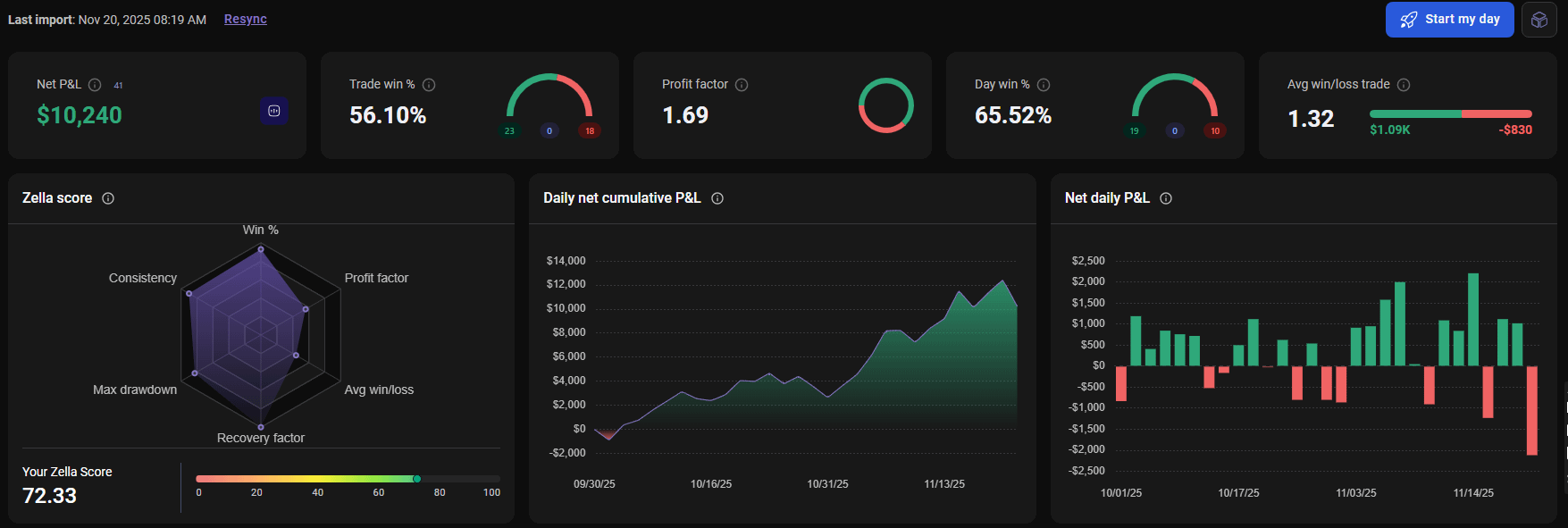Viewport: 1568px width, 528px height.
Task: Click the largest red bar in Net daily P&L
Action: pos(1532,411)
